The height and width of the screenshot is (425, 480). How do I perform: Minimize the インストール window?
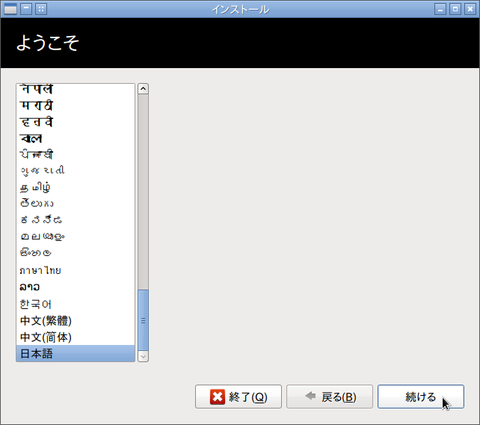coord(440,9)
